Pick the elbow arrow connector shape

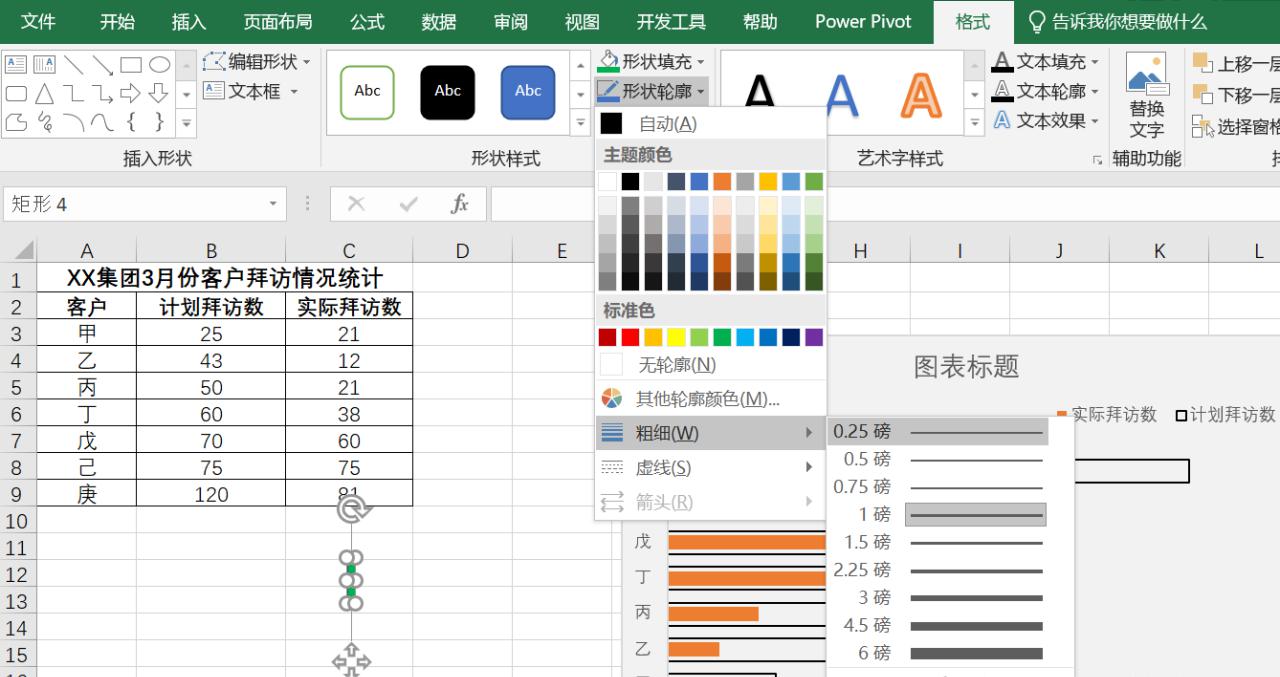tap(102, 94)
